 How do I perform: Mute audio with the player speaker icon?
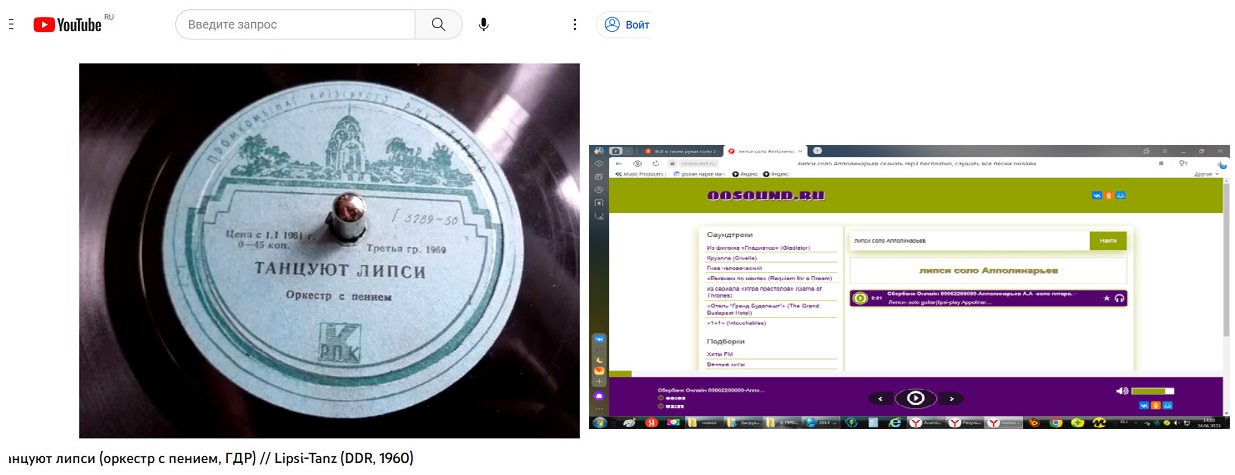click(1122, 391)
